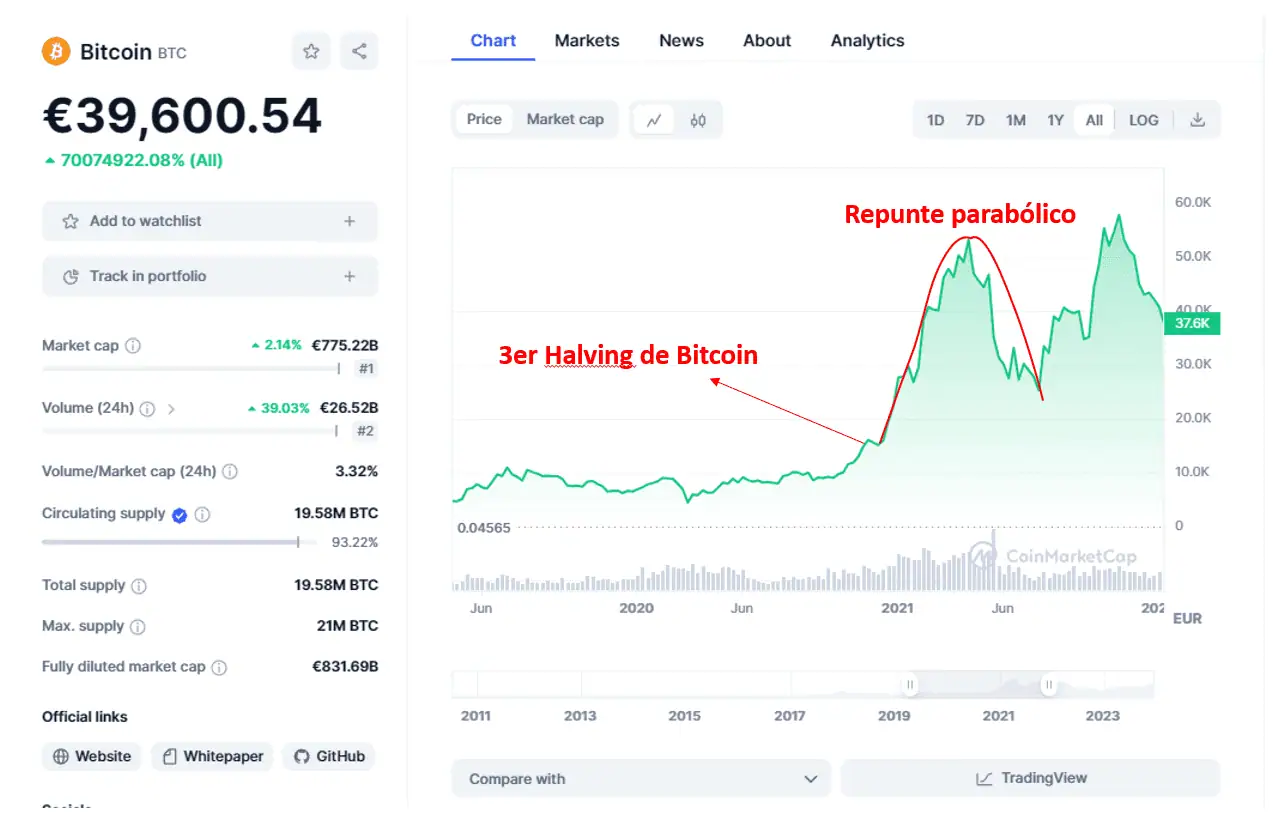Switch to line chart view icon
This screenshot has height=831, width=1273.
pyautogui.click(x=654, y=120)
